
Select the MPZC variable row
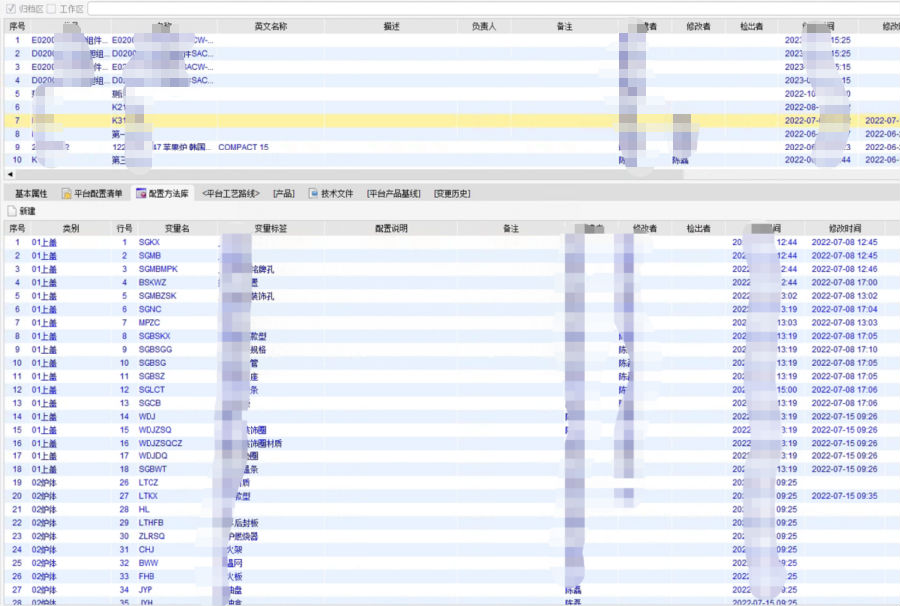coord(452,323)
